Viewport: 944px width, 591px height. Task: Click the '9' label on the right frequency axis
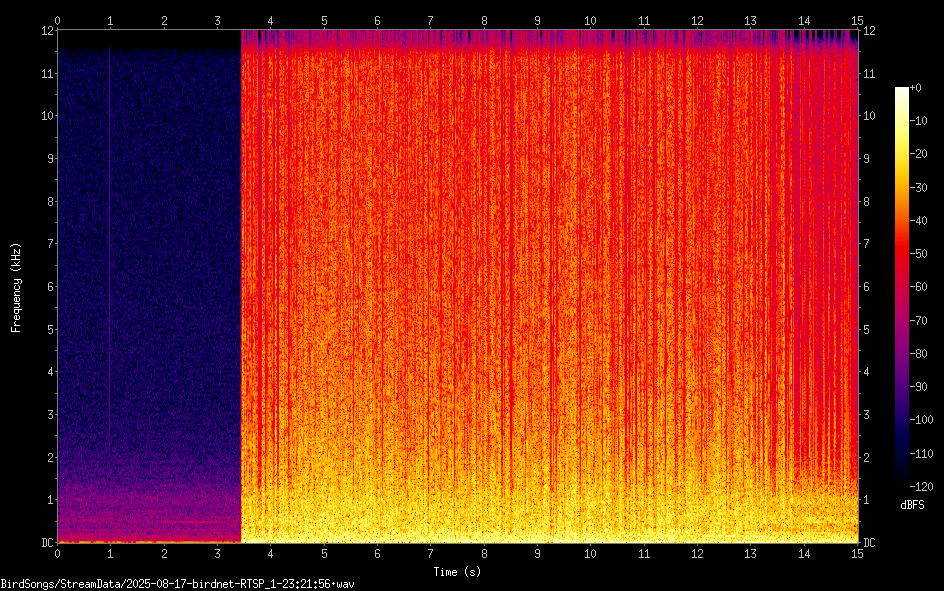pyautogui.click(x=867, y=159)
